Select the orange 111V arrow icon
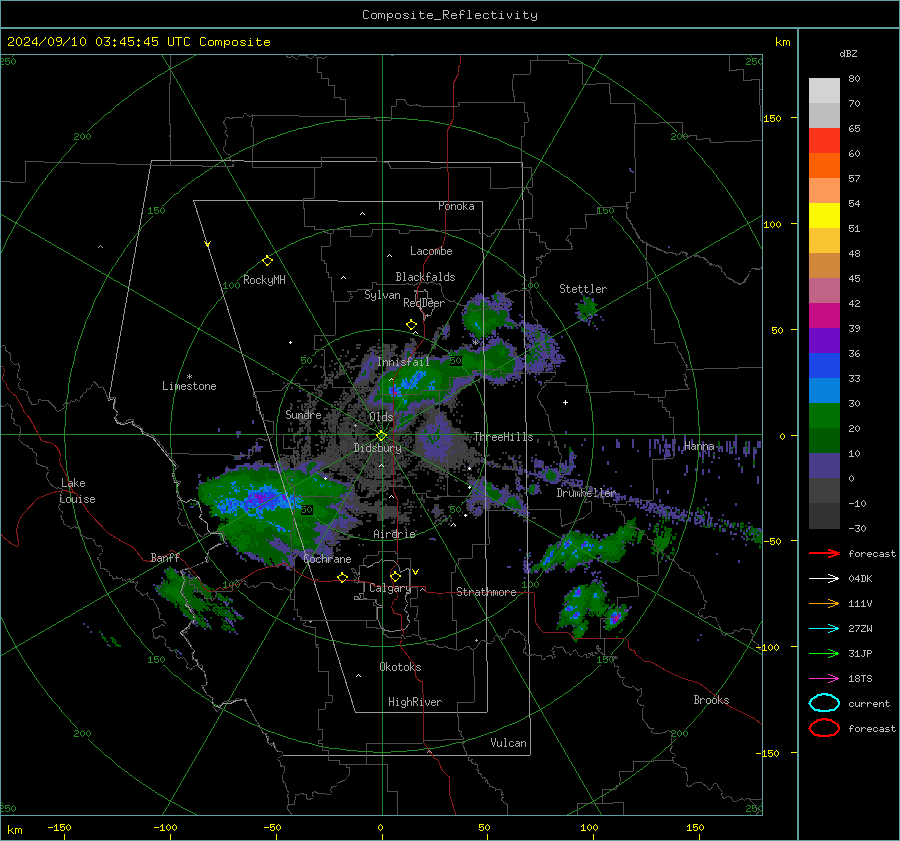Screen dimensions: 900x841 coord(824,603)
